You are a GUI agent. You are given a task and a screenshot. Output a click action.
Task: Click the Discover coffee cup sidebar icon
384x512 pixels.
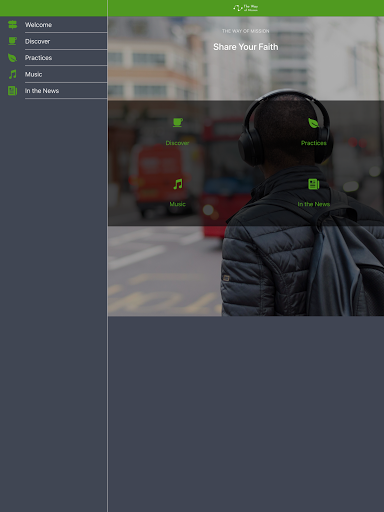pos(12,41)
